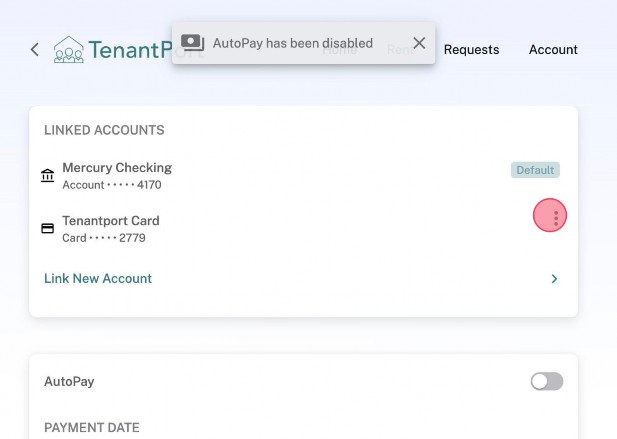Click the AutoPay has been disabled message
The height and width of the screenshot is (439, 617).
tap(292, 43)
